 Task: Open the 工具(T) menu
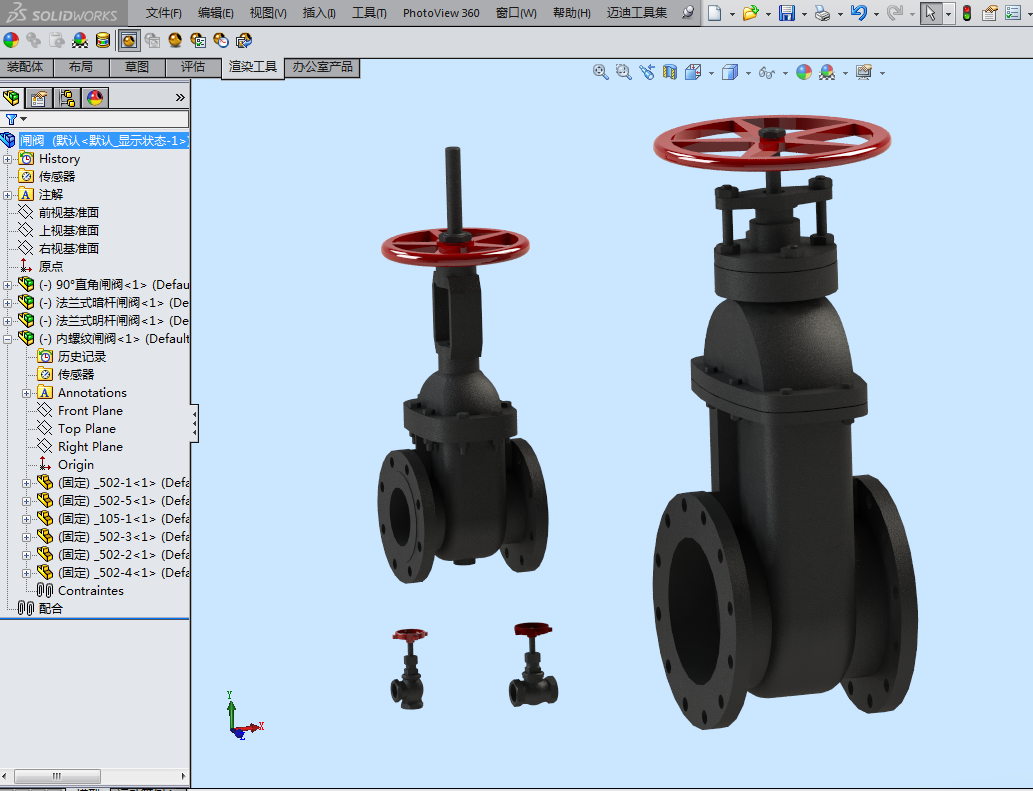click(370, 13)
